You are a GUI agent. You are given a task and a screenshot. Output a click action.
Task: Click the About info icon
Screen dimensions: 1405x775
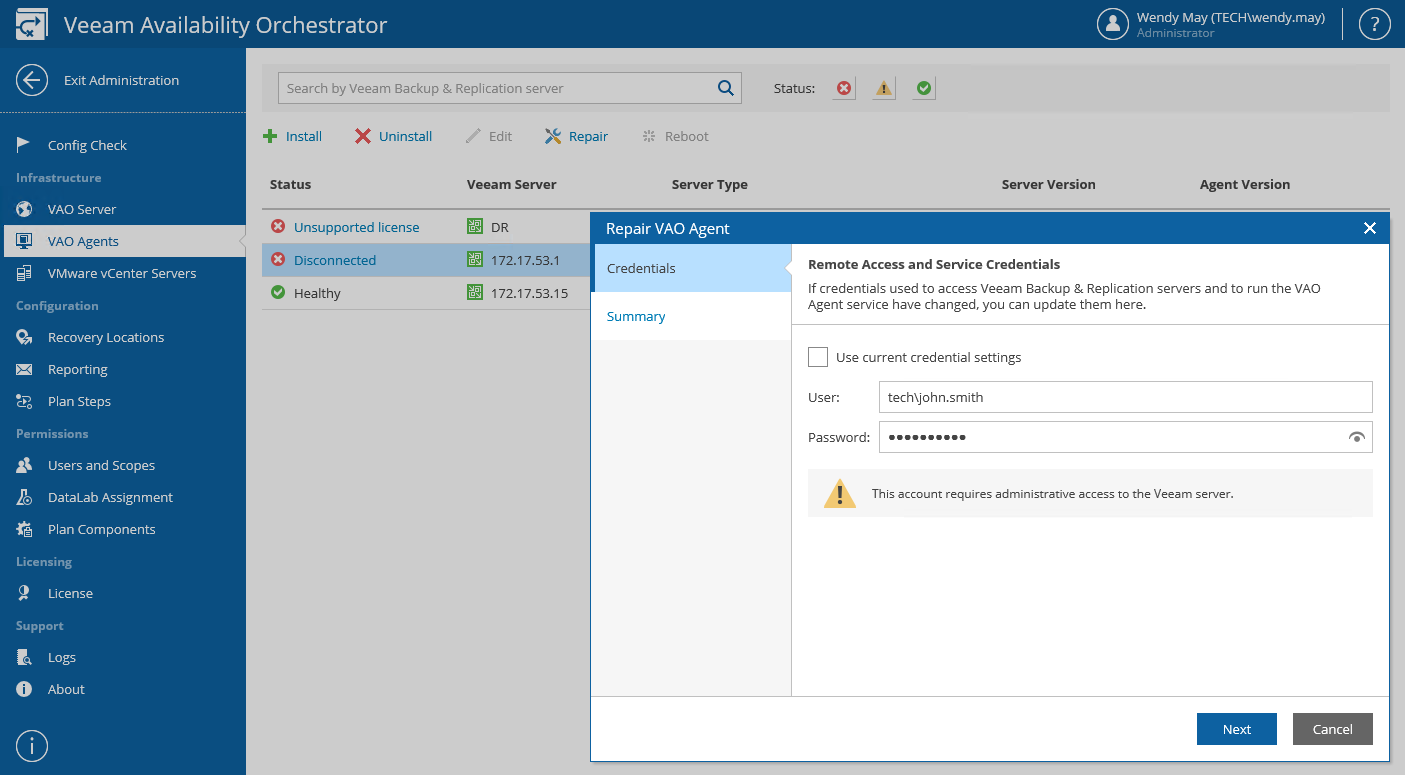coord(24,689)
